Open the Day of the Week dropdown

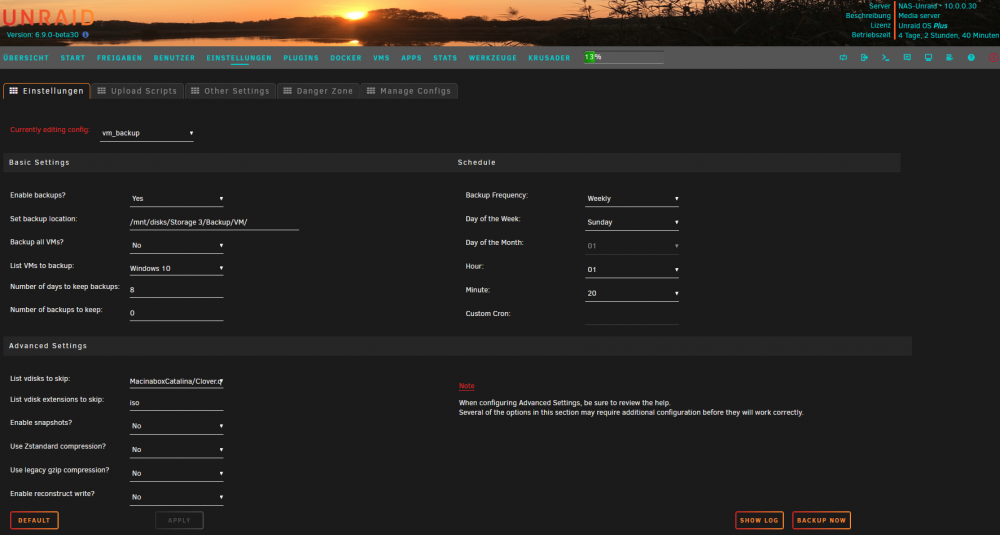point(631,222)
